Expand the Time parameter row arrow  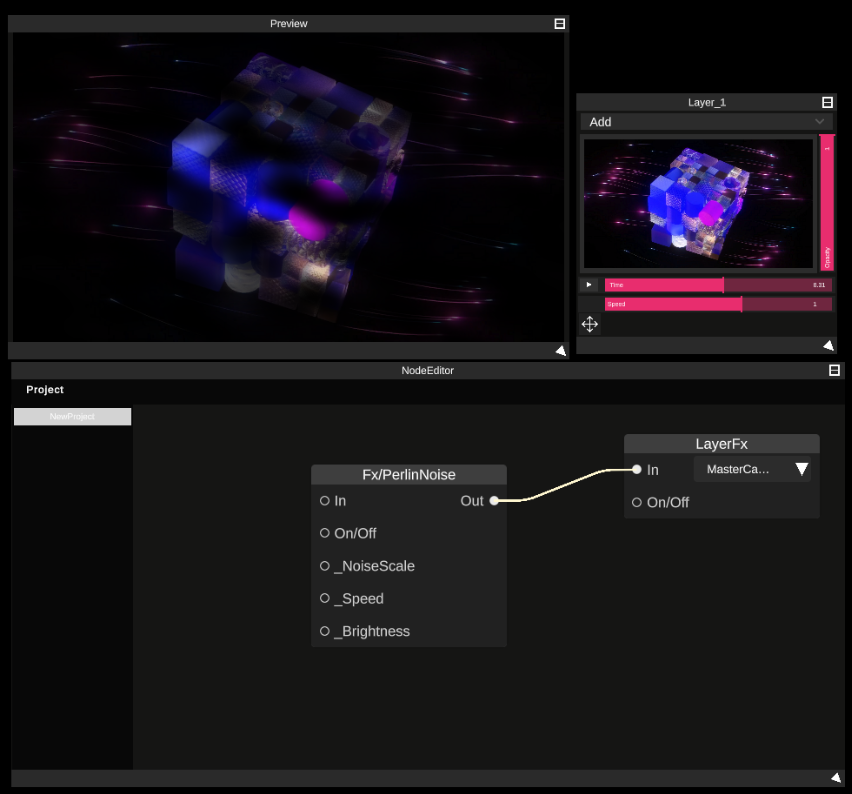pos(589,284)
